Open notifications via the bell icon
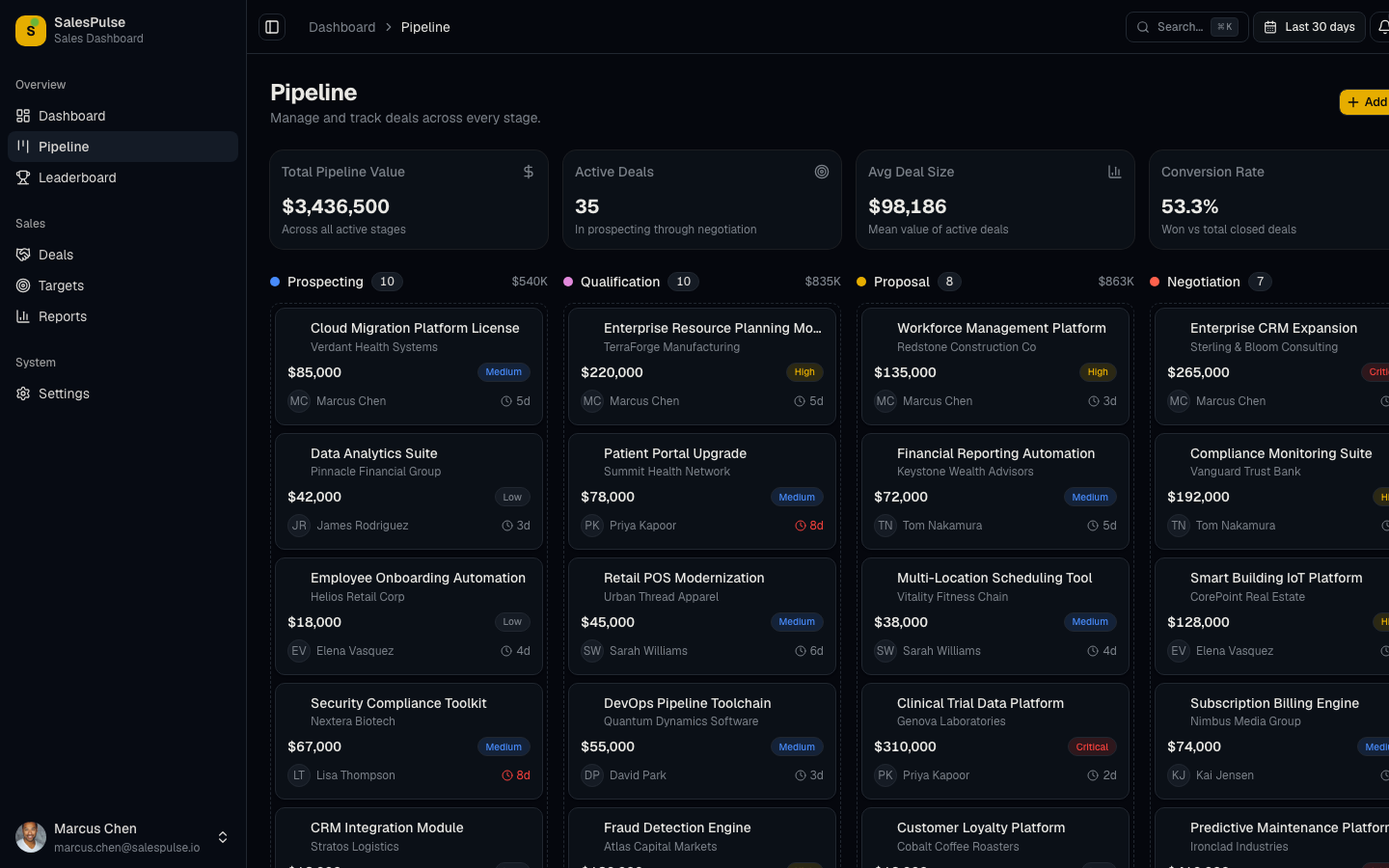This screenshot has height=868, width=1389. 1385,26
